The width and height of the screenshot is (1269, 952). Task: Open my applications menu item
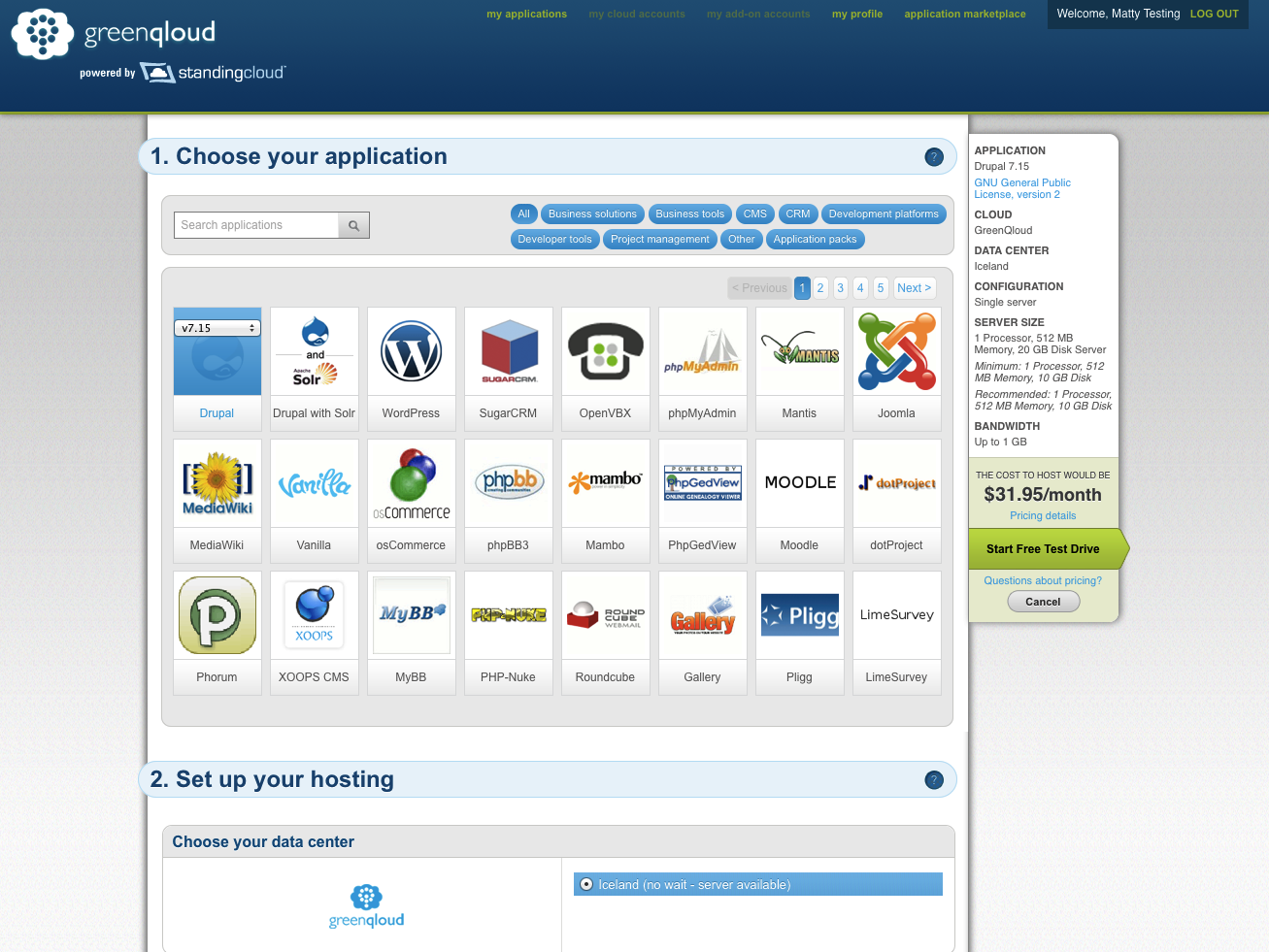click(527, 15)
